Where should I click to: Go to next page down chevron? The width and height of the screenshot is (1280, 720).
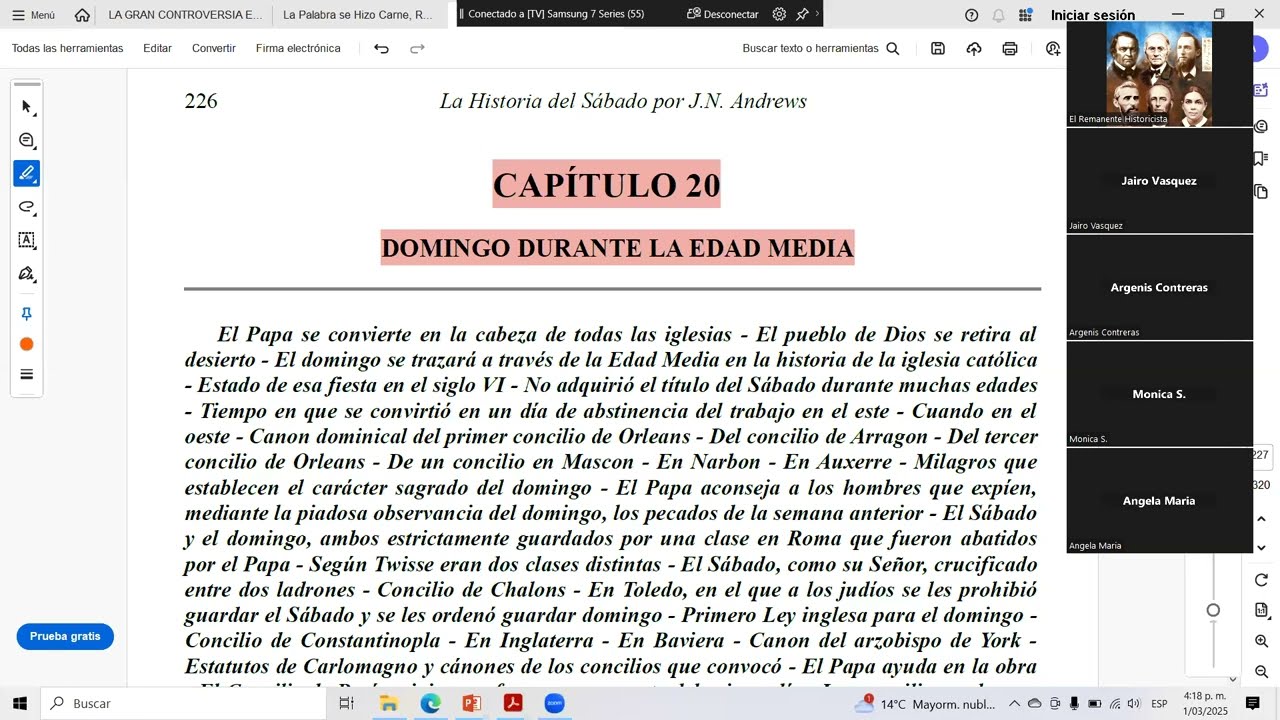point(1262,547)
